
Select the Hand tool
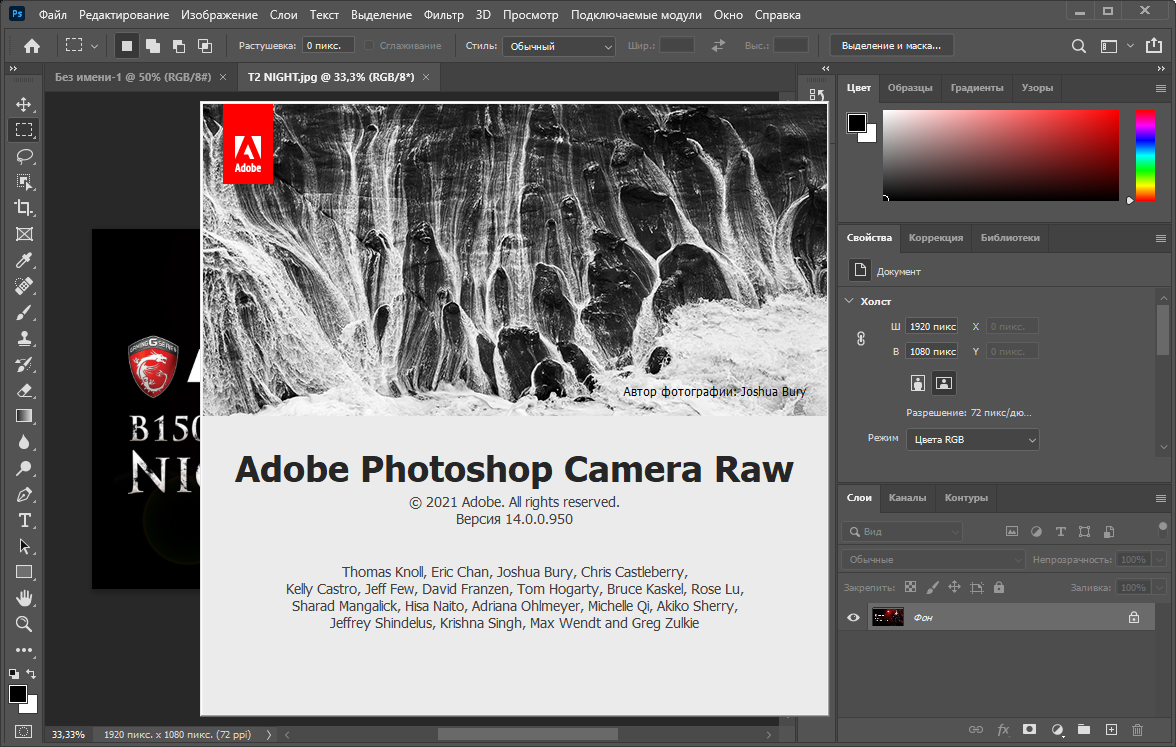(x=24, y=598)
